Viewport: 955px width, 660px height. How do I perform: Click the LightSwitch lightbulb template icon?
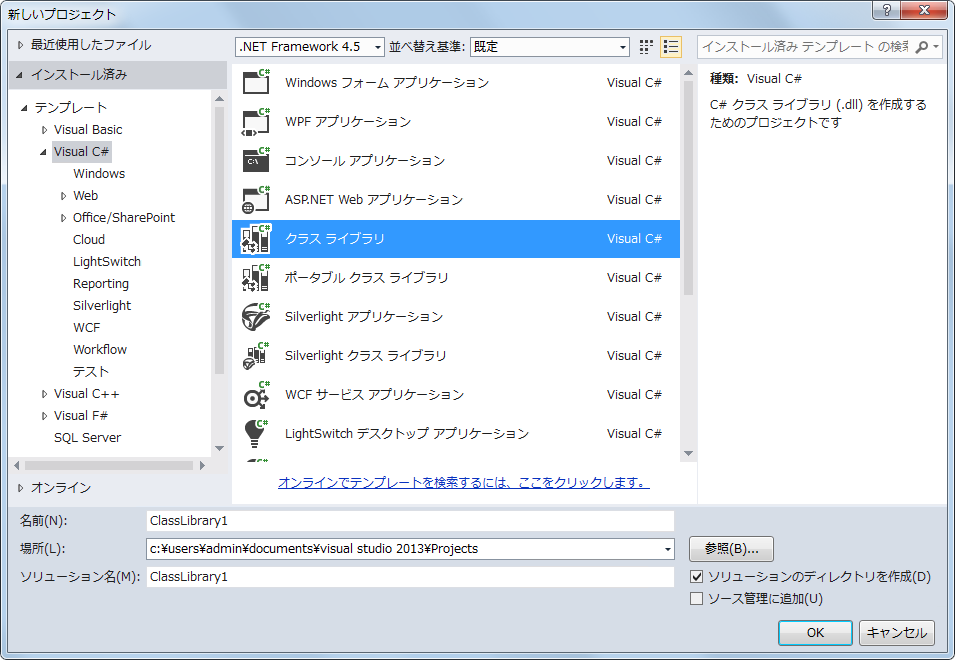click(x=256, y=433)
